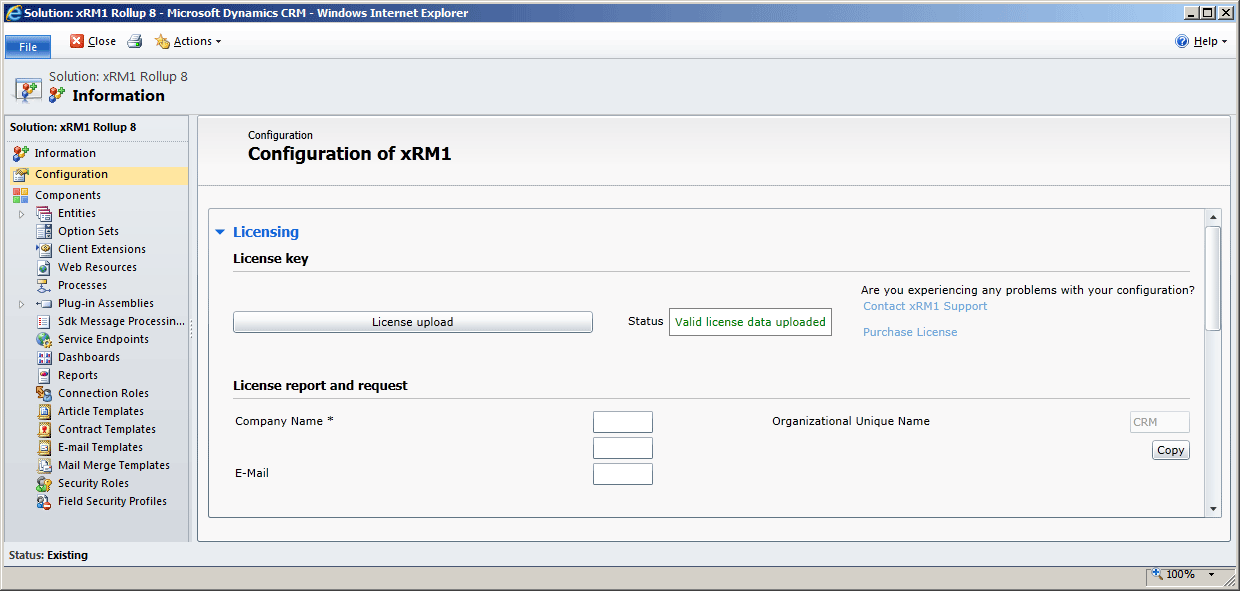Viewport: 1240px width, 591px height.
Task: Open the Purchase License link
Action: pos(910,332)
